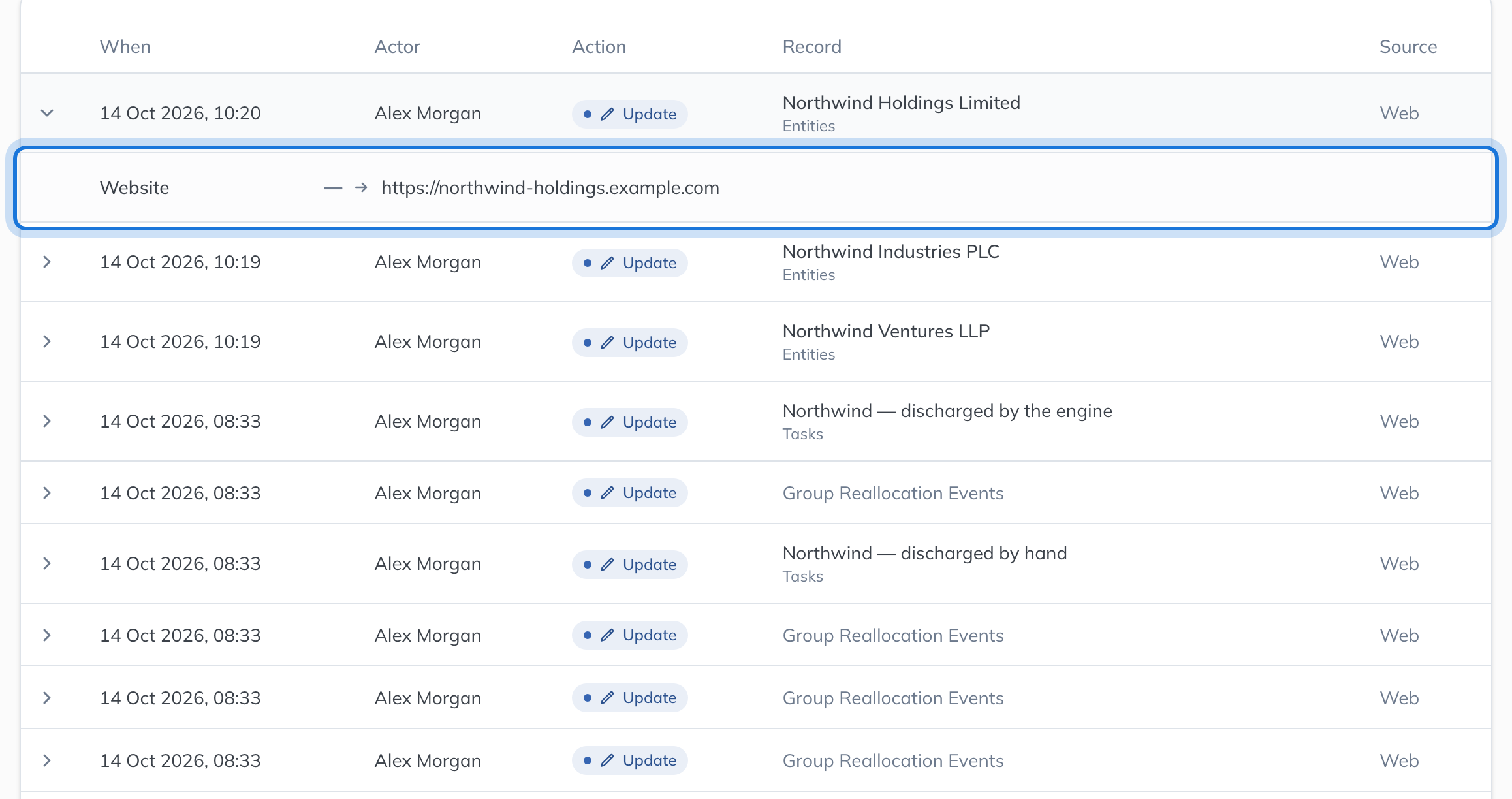Viewport: 1512px width, 799px height.
Task: Click Entities label under Northwind Holdings Limited
Action: coord(809,126)
